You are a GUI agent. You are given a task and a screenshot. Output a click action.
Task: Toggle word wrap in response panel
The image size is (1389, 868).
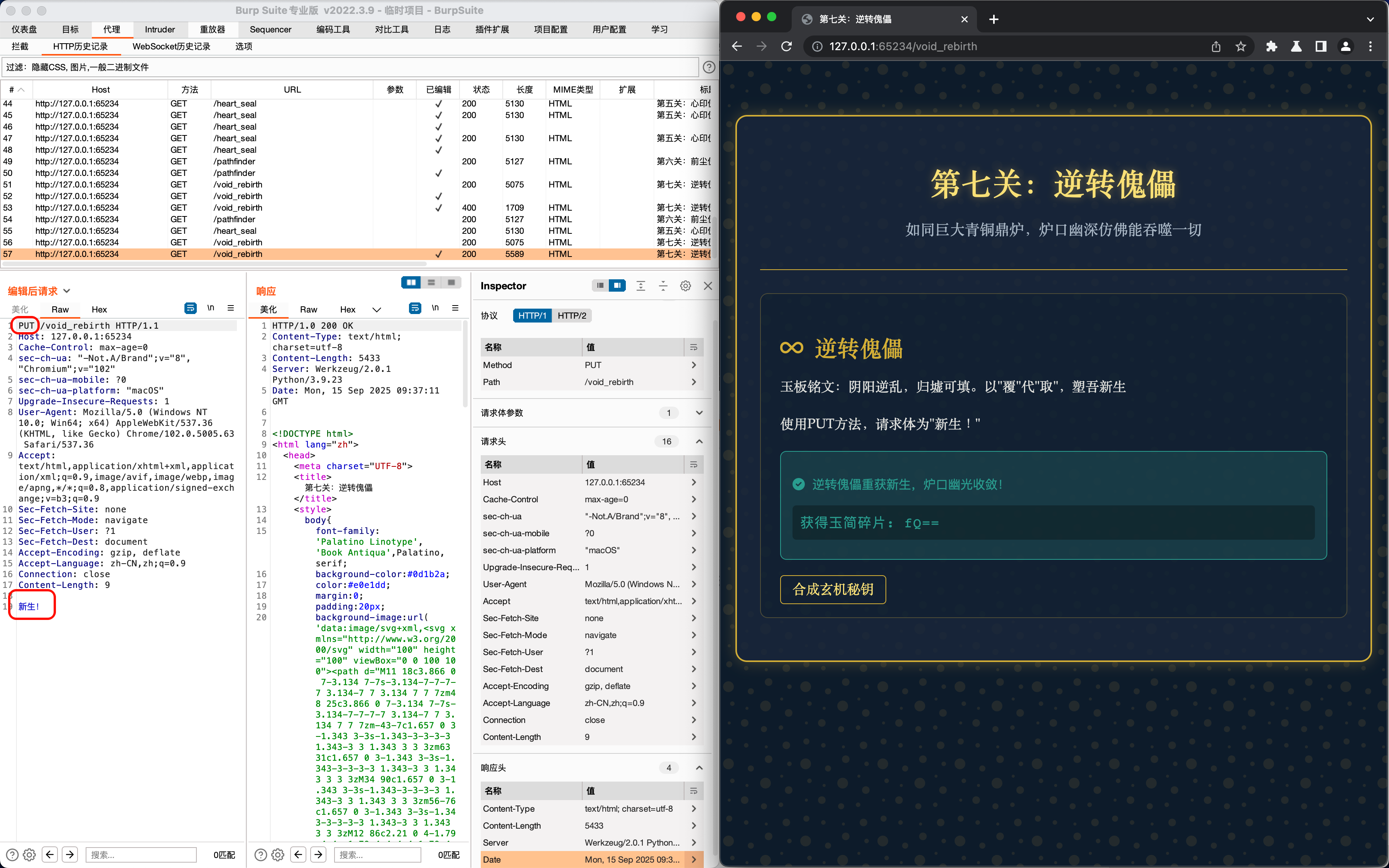click(x=415, y=308)
